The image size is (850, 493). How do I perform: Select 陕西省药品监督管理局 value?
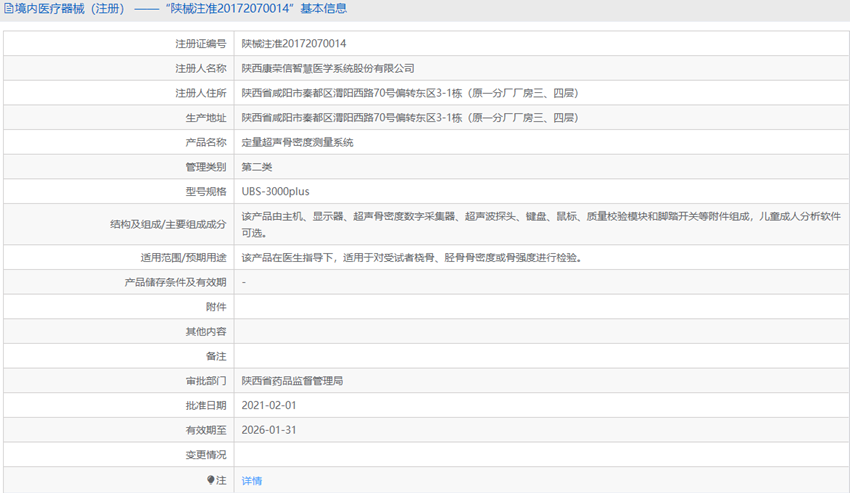coord(292,381)
